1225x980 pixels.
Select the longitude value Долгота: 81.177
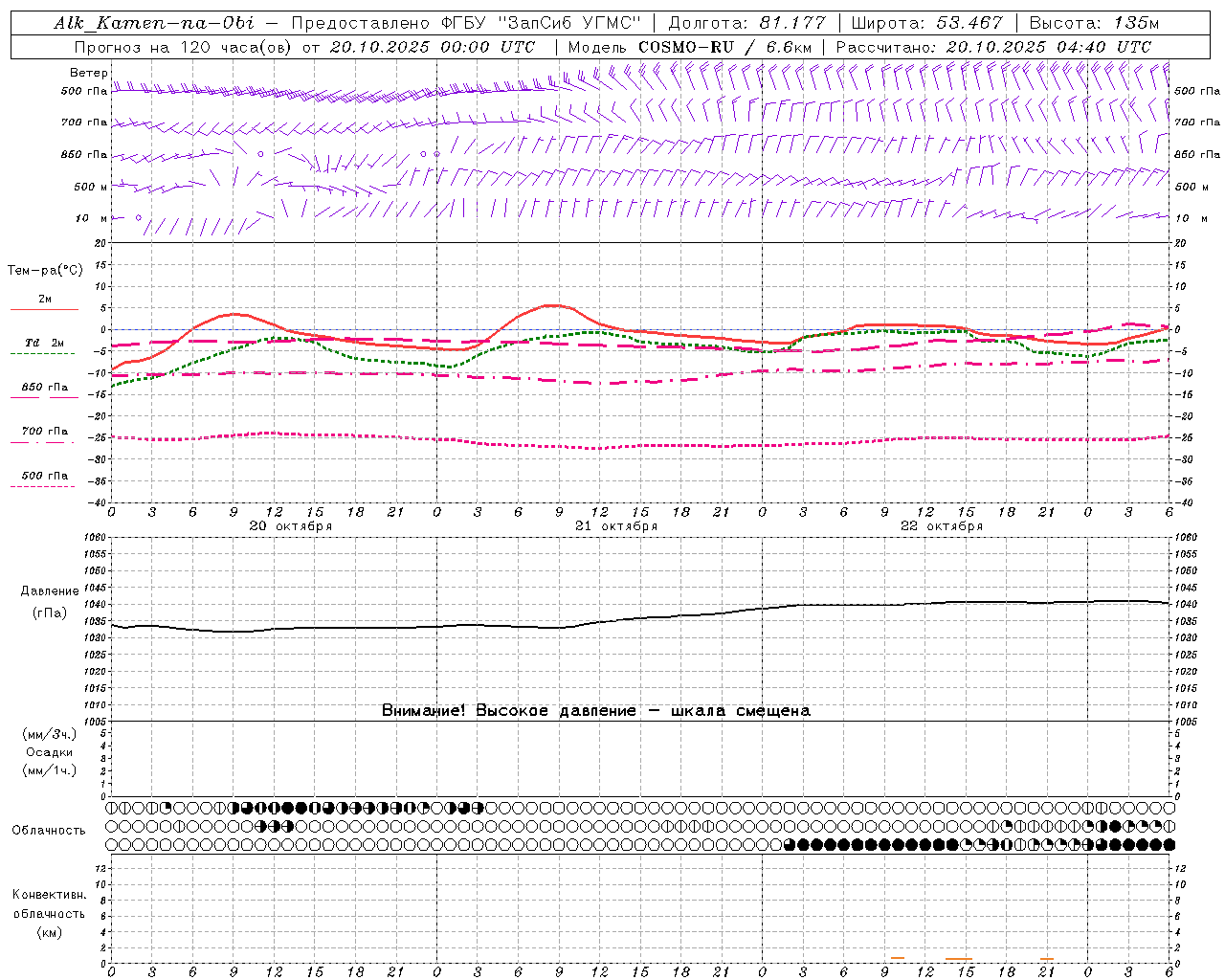tap(746, 23)
